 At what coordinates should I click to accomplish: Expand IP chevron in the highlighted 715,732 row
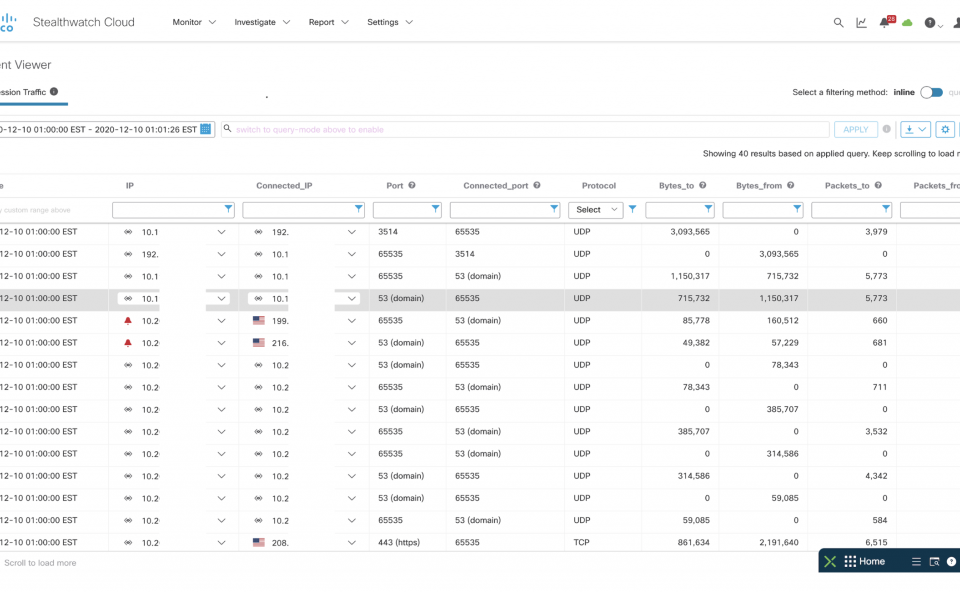[x=222, y=299]
